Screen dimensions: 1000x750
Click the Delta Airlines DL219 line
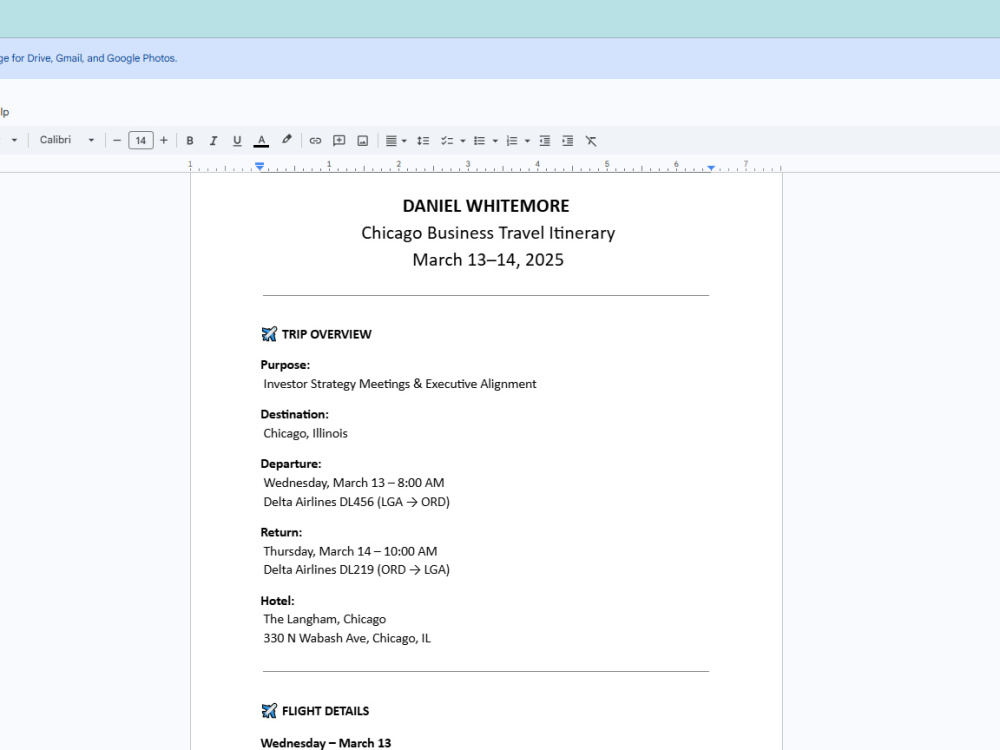click(357, 570)
